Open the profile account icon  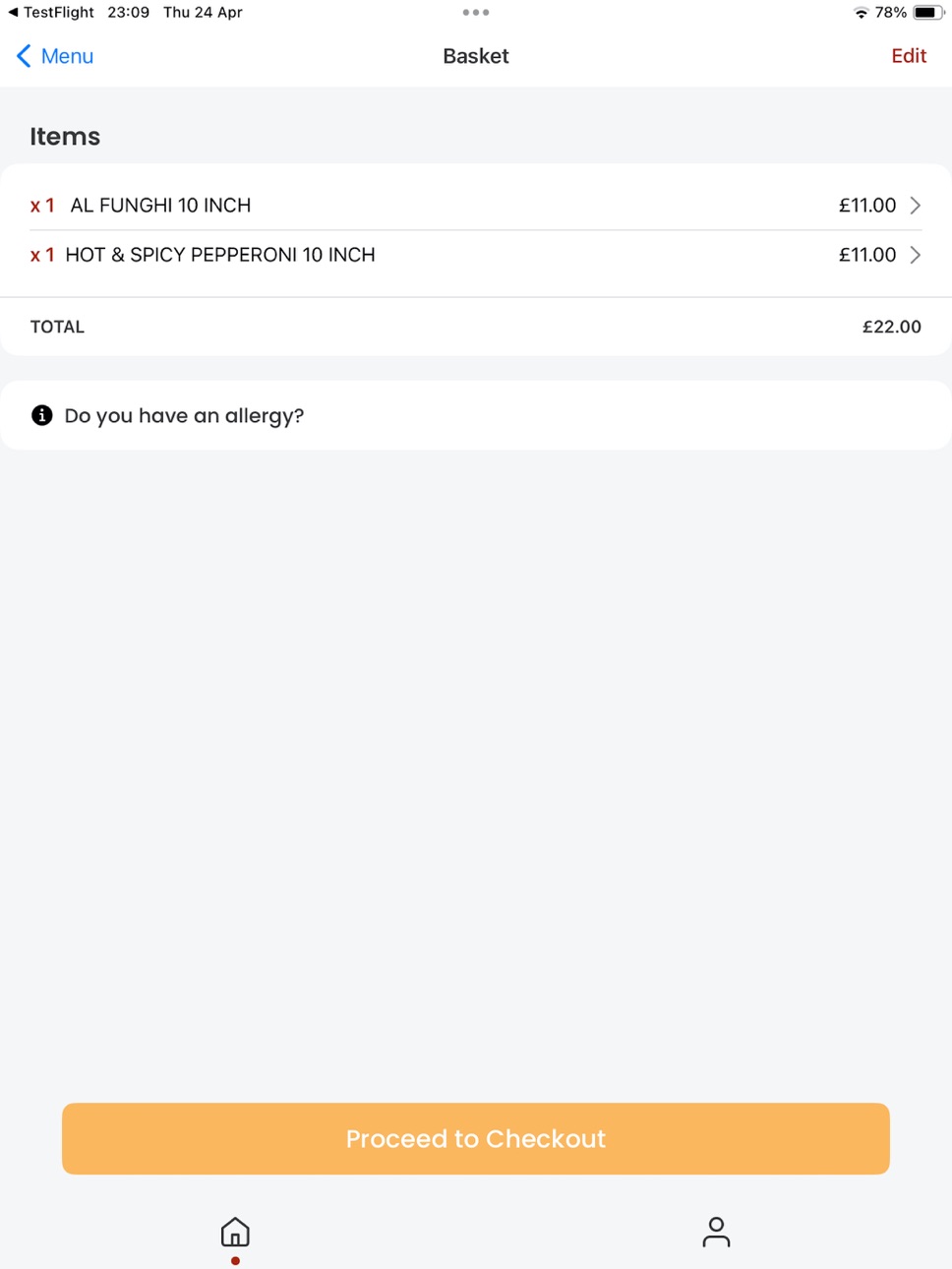716,1232
